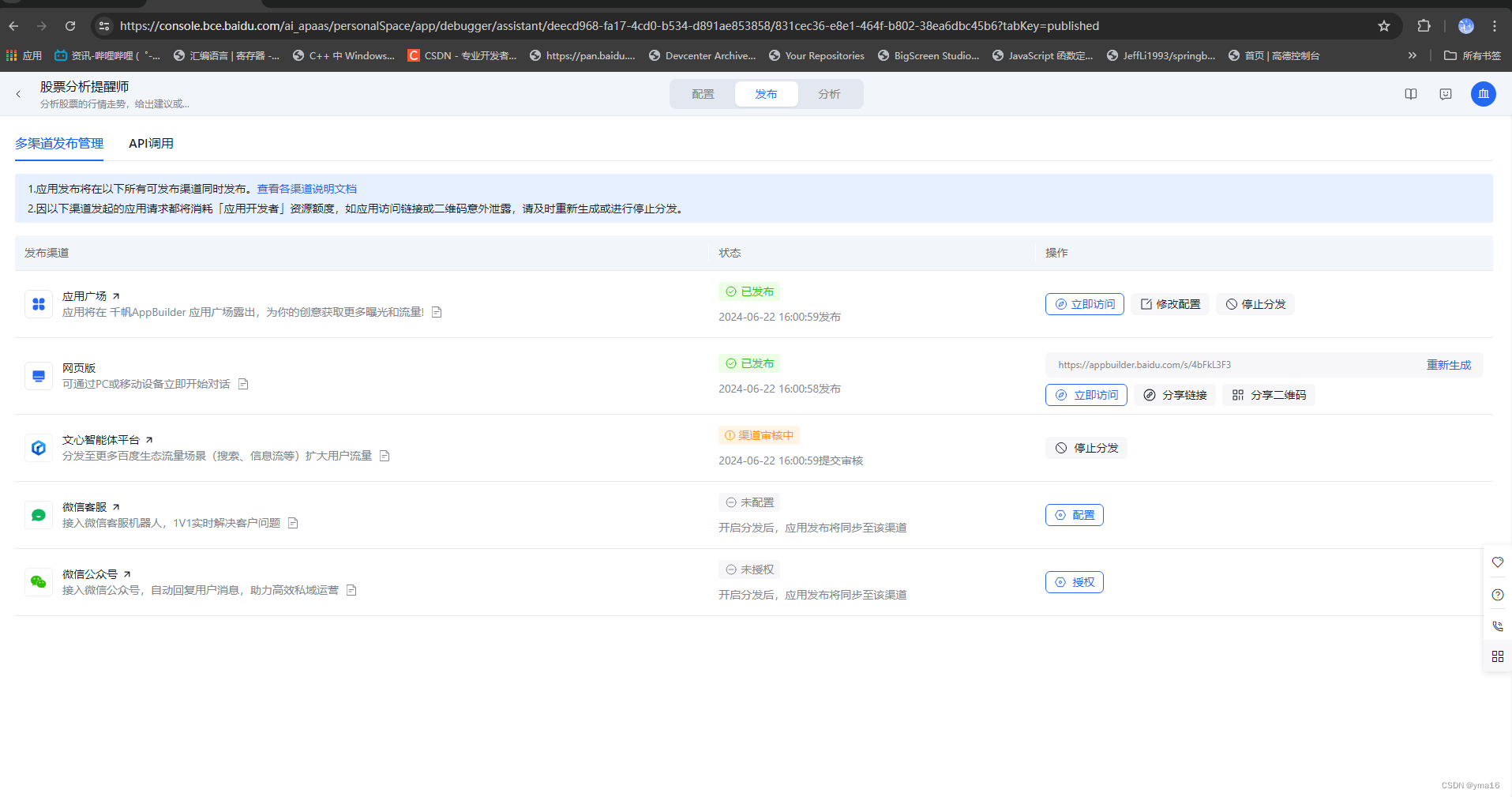The height and width of the screenshot is (797, 1512).
Task: Click the site info icon in address bar
Action: click(103, 26)
